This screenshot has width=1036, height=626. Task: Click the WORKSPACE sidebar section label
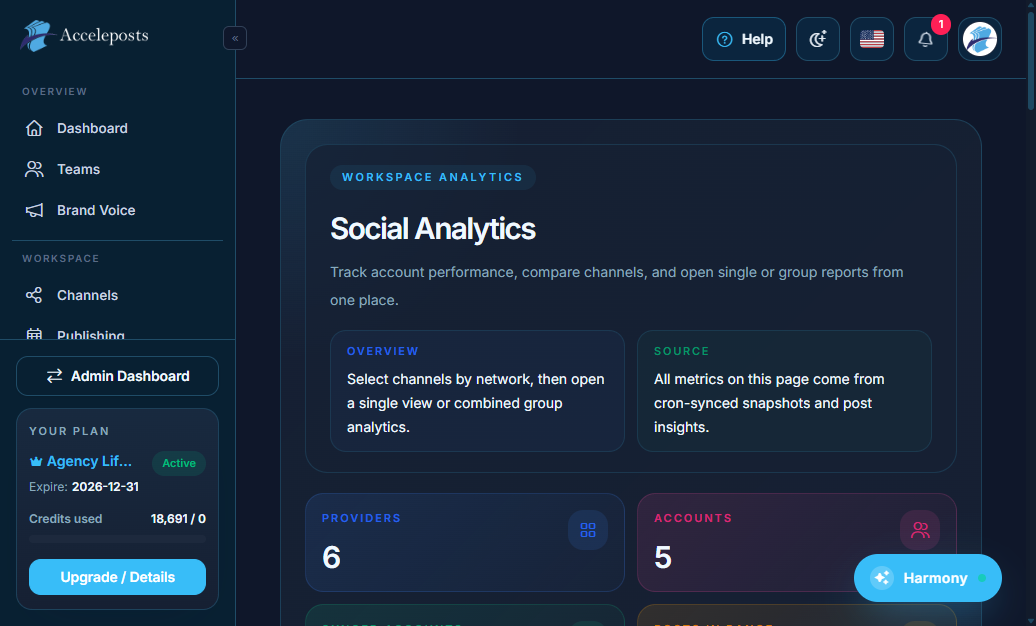click(x=61, y=258)
